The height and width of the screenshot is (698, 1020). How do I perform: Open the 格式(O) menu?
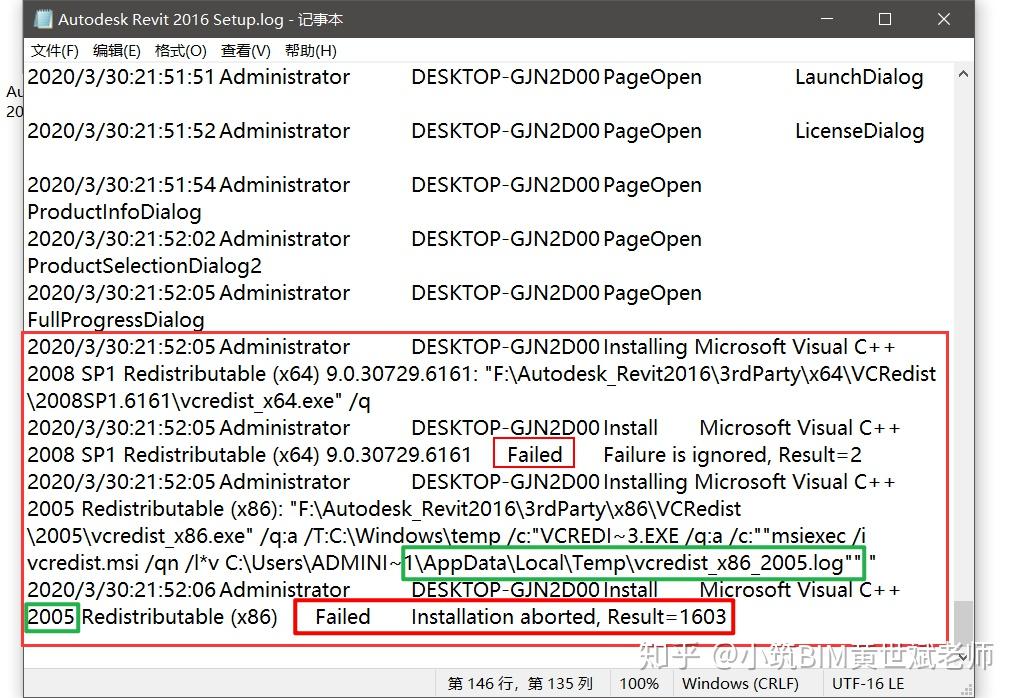(x=180, y=51)
